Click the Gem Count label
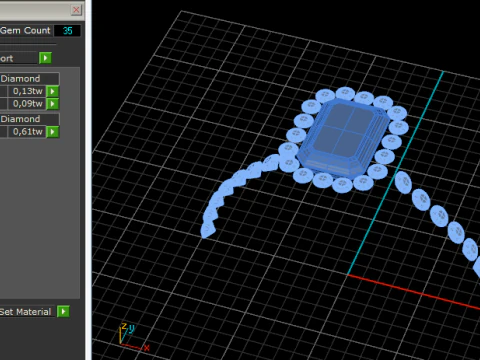Screen dimensions: 480x360 [x=25, y=31]
